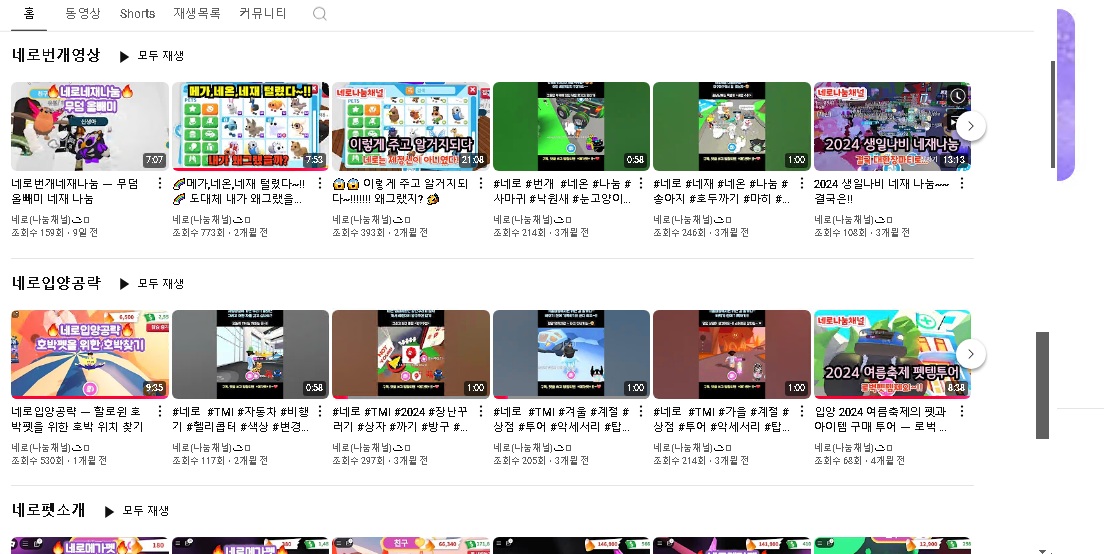Open options menu for 이렇게 주고 알거지되다 video
Image resolution: width=1104 pixels, height=554 pixels.
(x=481, y=184)
